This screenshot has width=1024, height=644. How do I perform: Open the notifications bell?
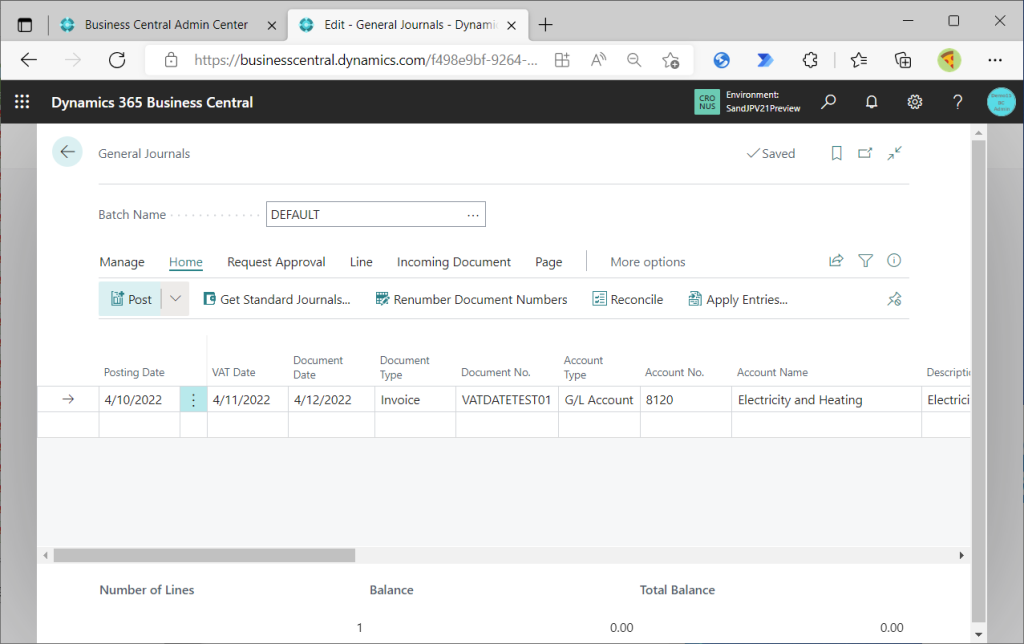871,102
